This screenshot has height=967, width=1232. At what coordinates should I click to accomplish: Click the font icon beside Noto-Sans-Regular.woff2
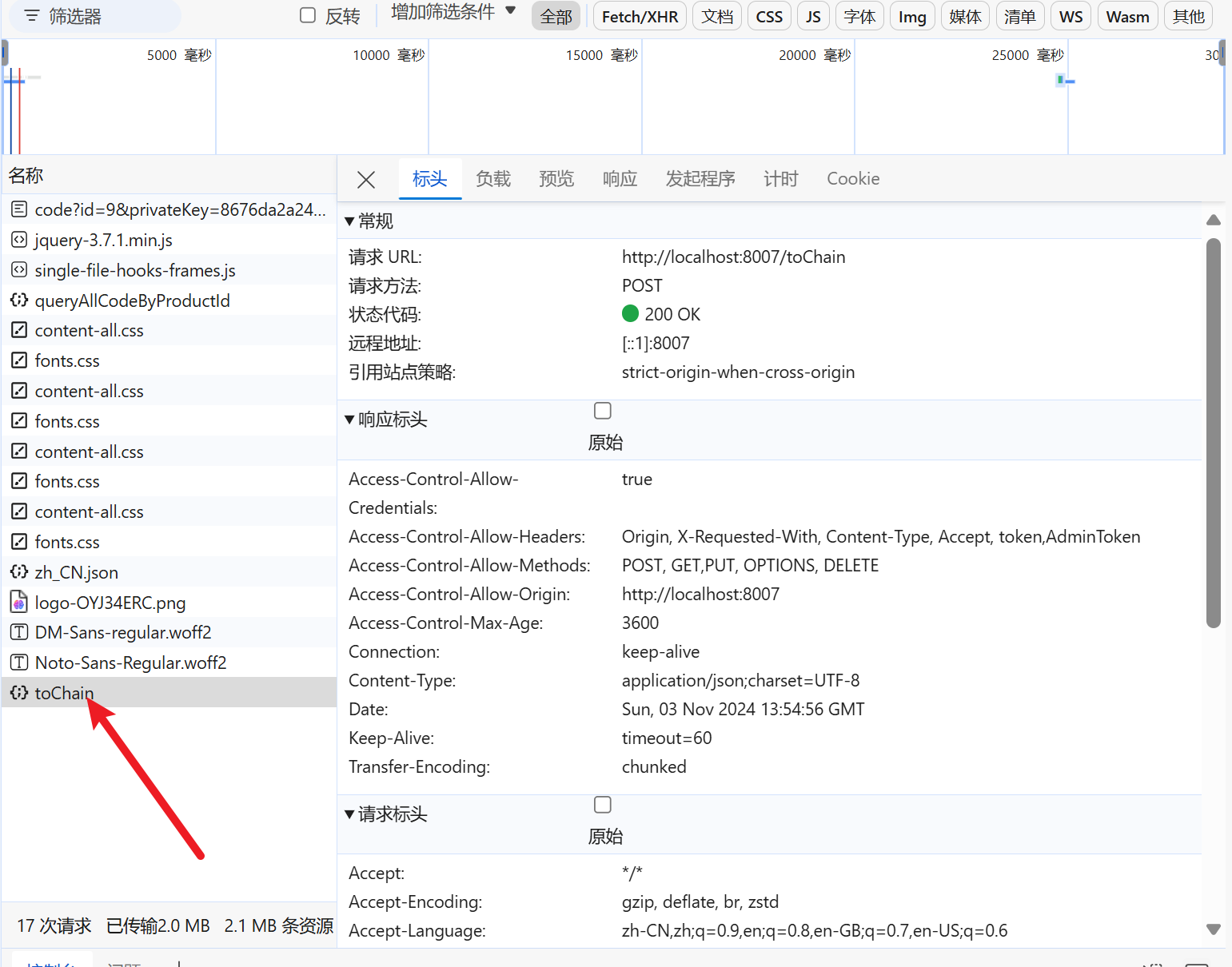pos(19,663)
